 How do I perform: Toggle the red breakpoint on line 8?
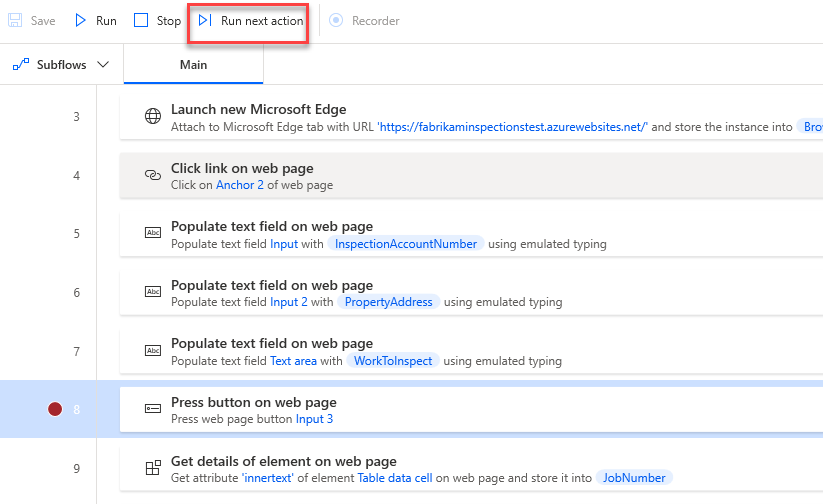pos(58,409)
